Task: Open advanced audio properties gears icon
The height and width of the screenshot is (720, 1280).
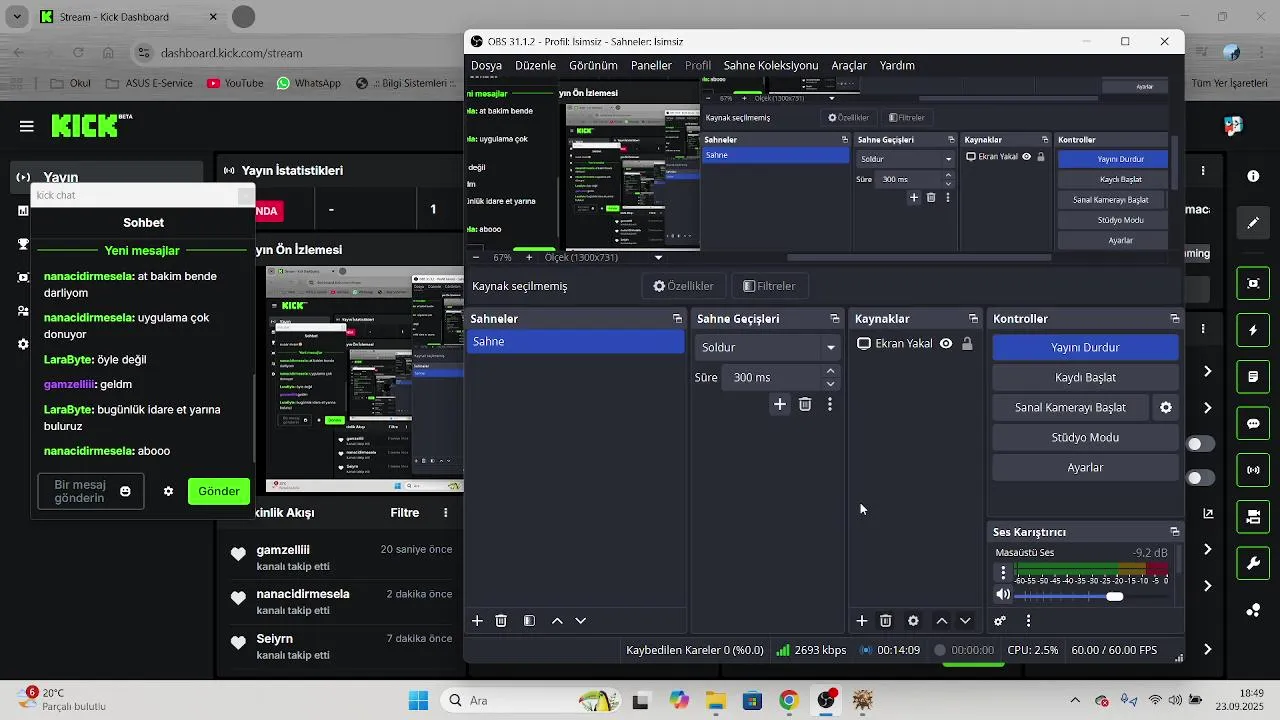Action: [x=1000, y=621]
